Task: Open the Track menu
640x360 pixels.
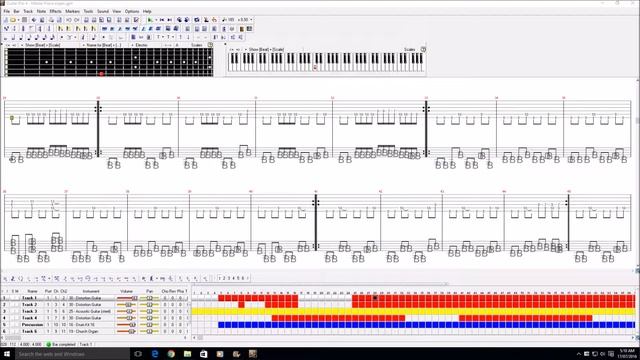Action: coord(28,11)
